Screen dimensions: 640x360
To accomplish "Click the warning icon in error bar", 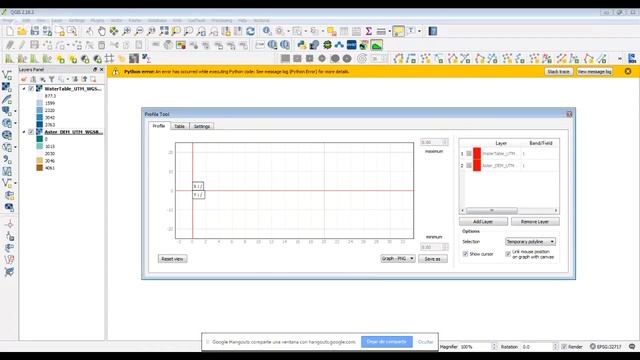I will 116,72.
